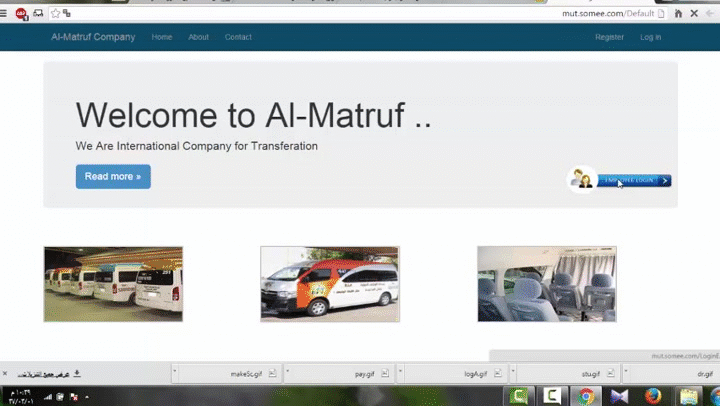The width and height of the screenshot is (720, 406).
Task: Select the orange minibus thumbnail
Action: [330, 284]
